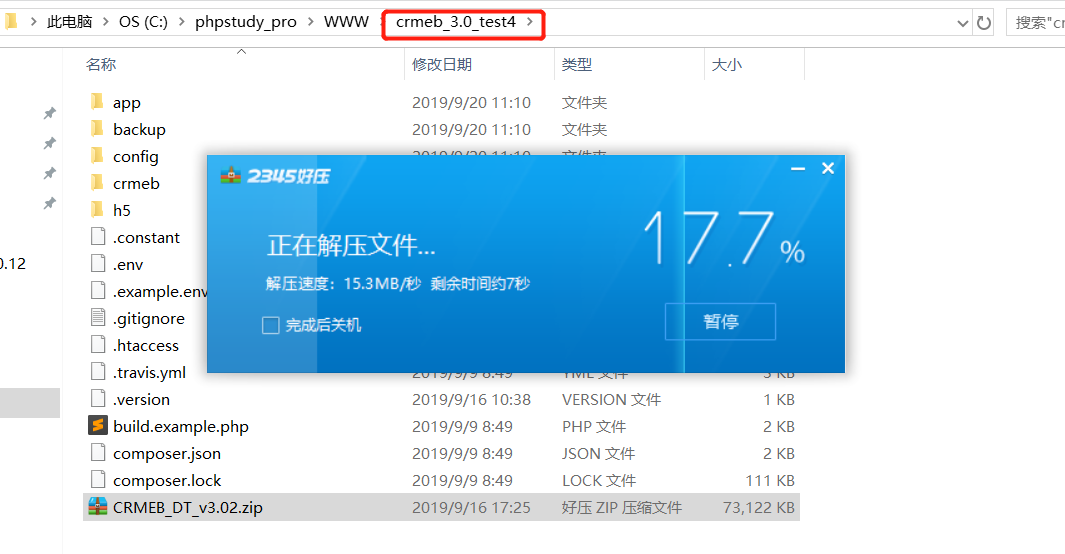Click the .env file icon
Screen dimensions: 1065x554
click(x=98, y=264)
